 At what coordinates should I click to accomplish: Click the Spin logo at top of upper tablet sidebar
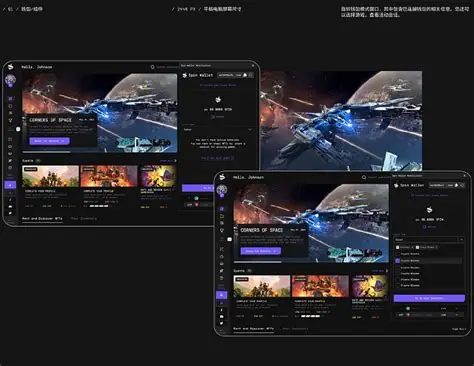11,67
